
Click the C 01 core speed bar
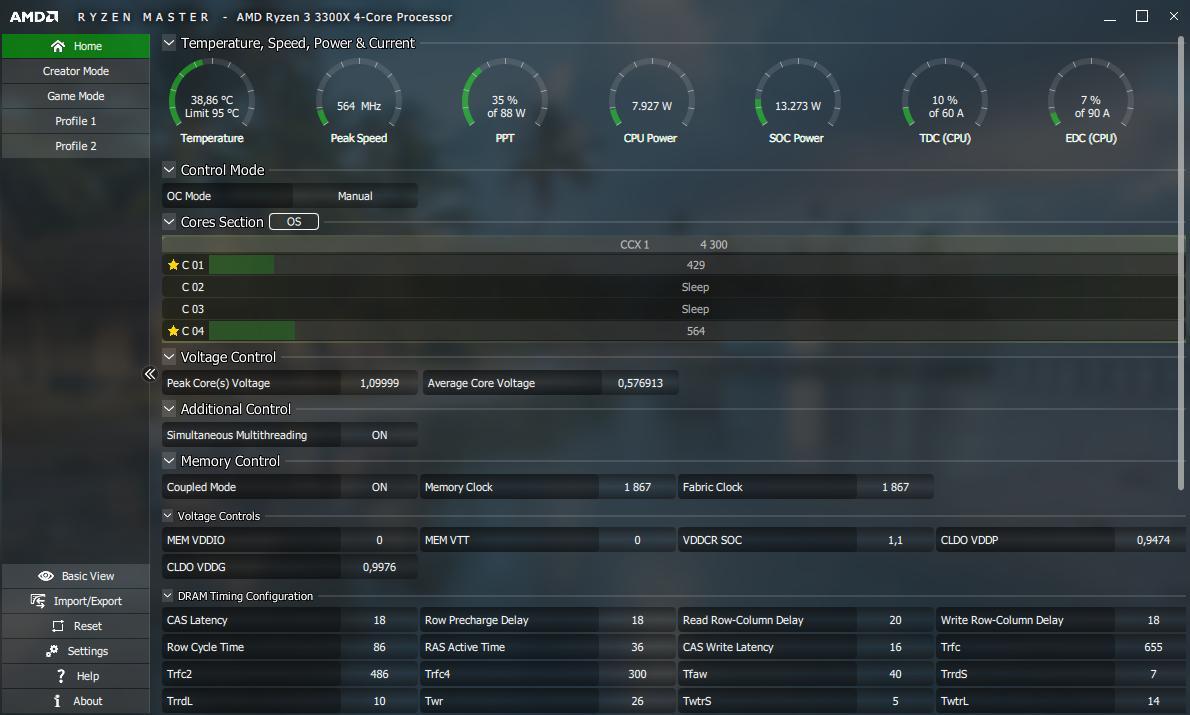(x=241, y=265)
